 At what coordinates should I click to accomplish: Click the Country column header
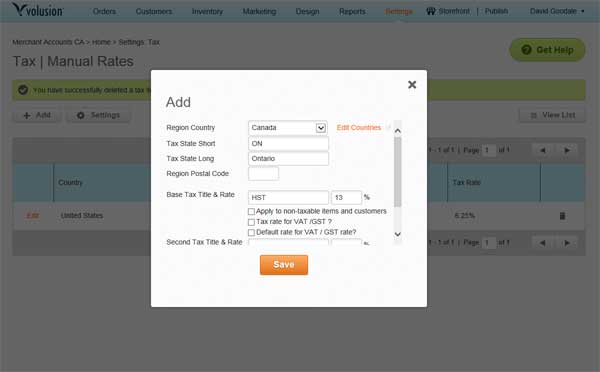70,183
